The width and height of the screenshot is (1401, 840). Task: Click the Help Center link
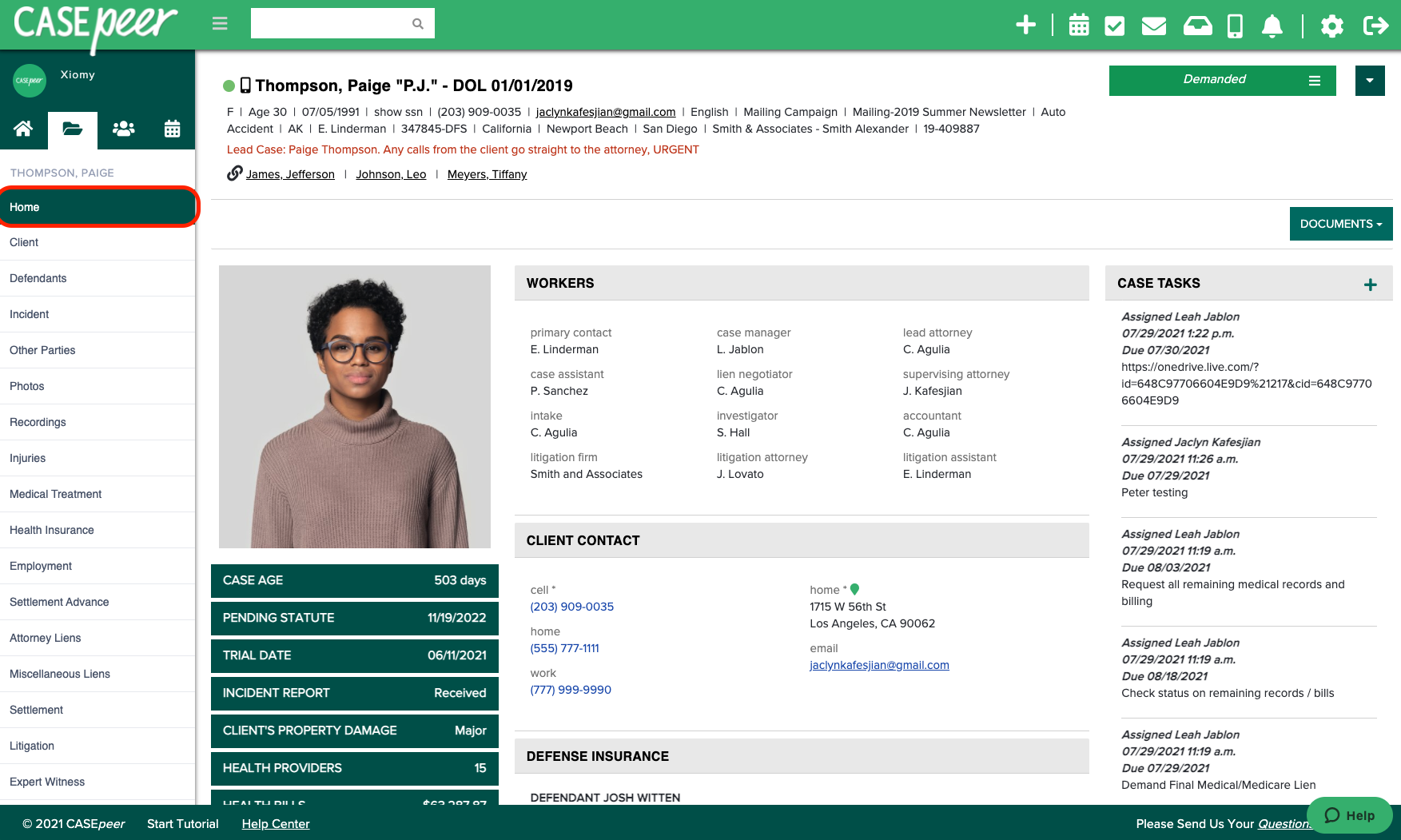[x=275, y=823]
